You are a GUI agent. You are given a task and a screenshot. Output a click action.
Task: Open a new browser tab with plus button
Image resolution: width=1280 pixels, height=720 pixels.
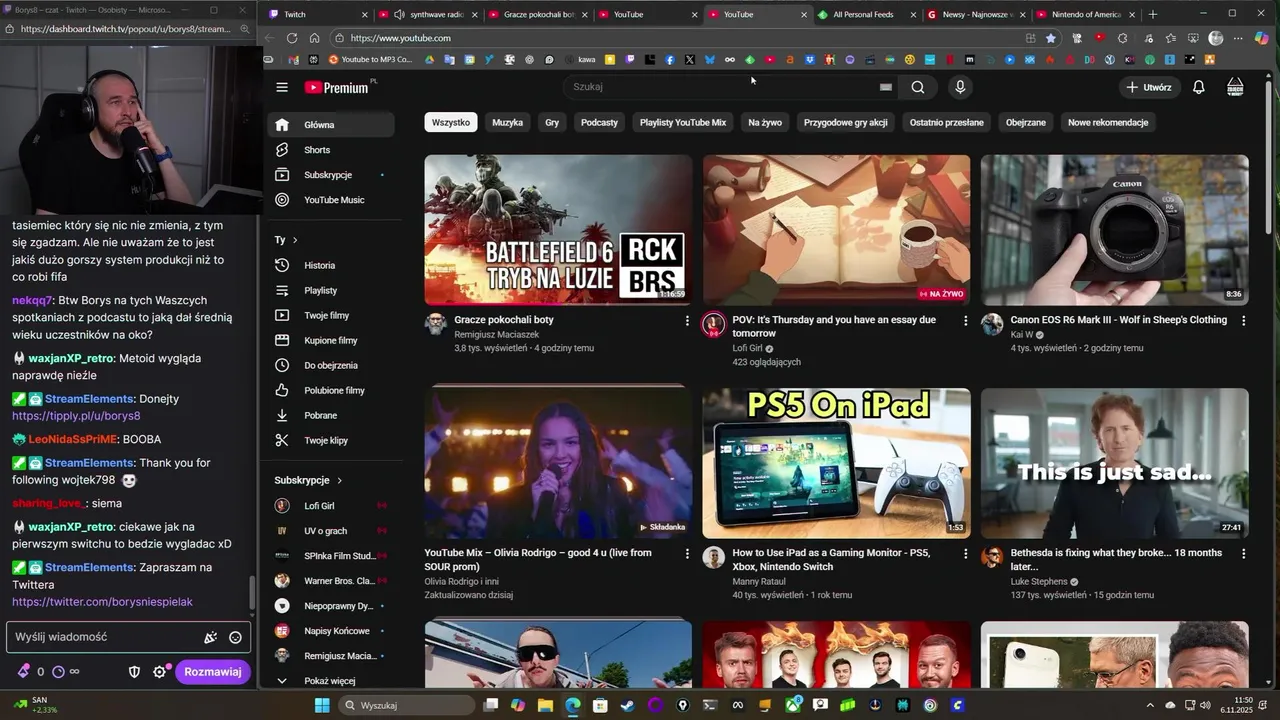coord(1153,14)
